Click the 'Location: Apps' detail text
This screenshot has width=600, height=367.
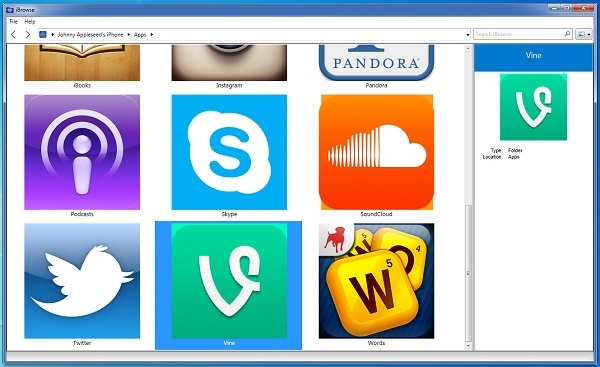tap(501, 157)
